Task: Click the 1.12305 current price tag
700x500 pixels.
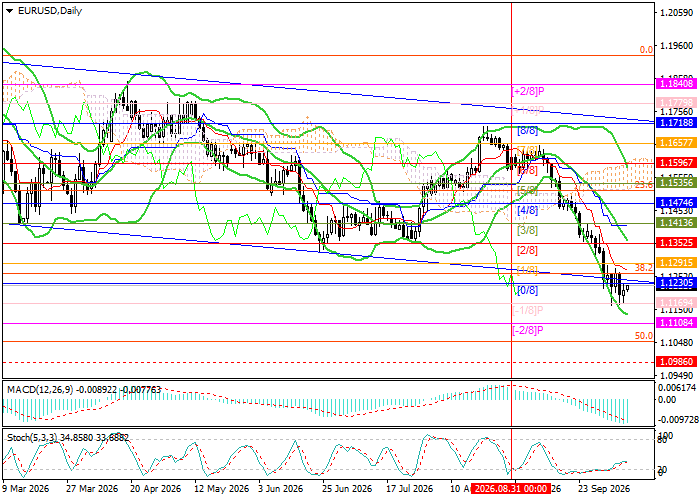Action: click(677, 283)
